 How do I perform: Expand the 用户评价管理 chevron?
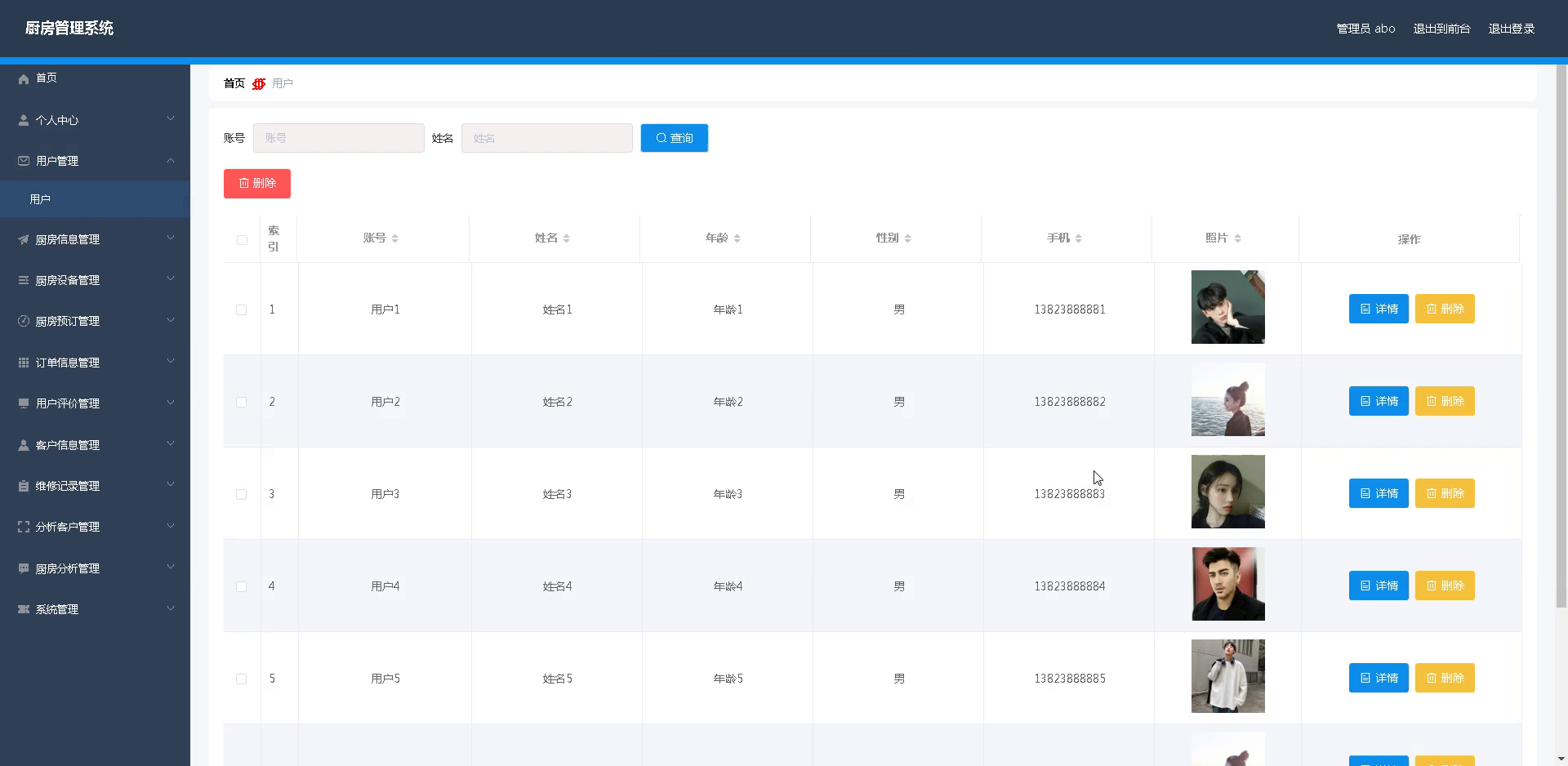pos(171,403)
